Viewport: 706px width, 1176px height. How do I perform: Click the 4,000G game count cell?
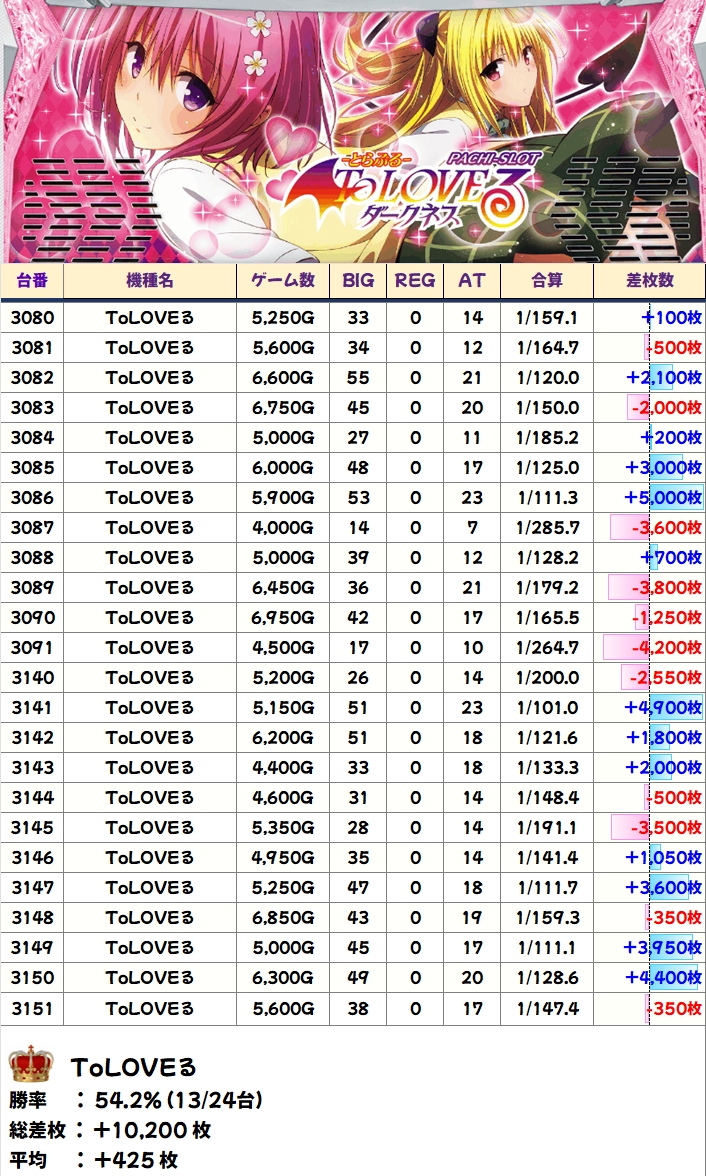[x=283, y=528]
